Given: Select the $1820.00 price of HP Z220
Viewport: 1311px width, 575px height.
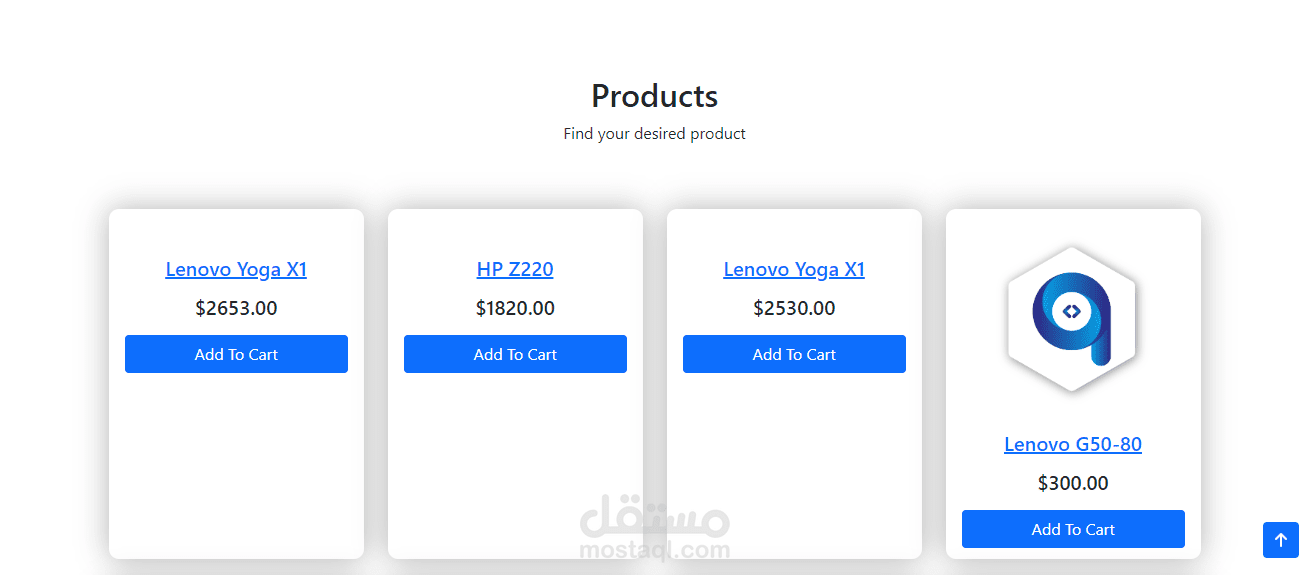Looking at the screenshot, I should click(515, 308).
